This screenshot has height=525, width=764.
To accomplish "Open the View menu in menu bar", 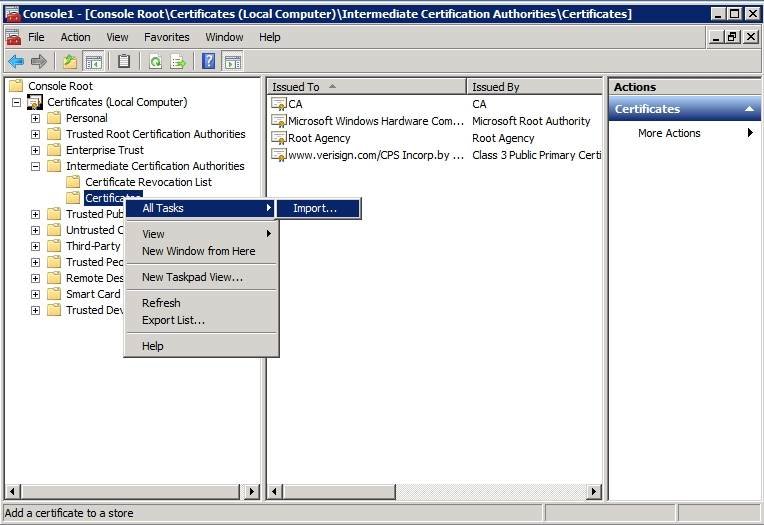I will (117, 37).
